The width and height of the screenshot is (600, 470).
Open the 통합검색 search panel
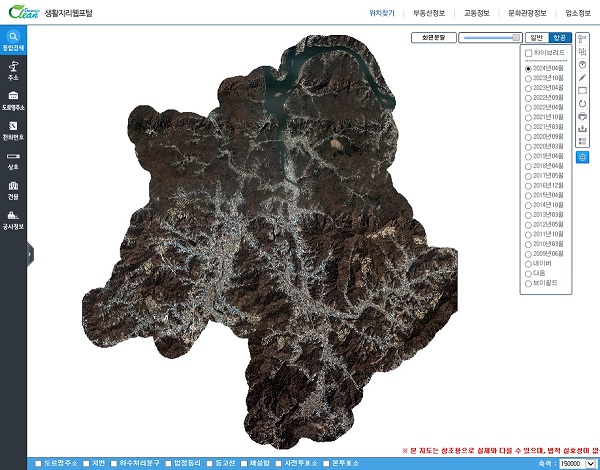(13, 40)
